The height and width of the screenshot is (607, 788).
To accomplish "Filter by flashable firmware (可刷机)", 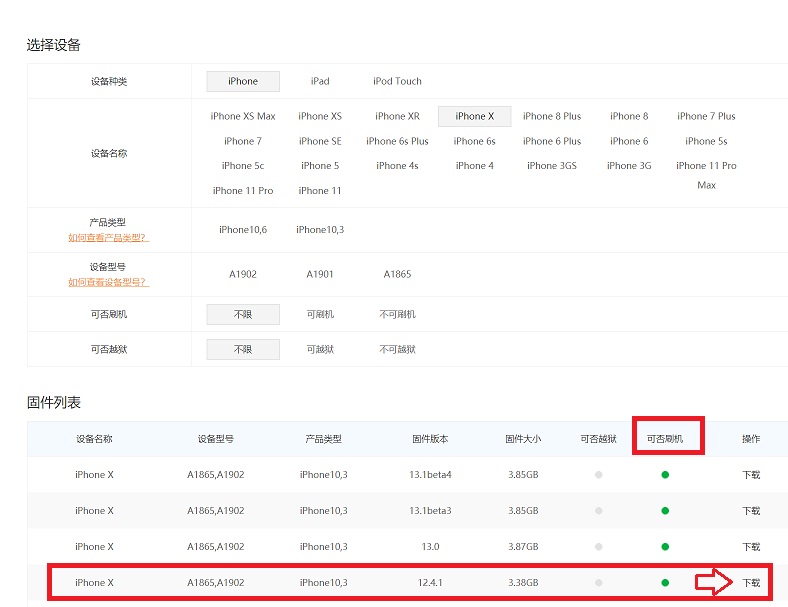I will pyautogui.click(x=320, y=314).
